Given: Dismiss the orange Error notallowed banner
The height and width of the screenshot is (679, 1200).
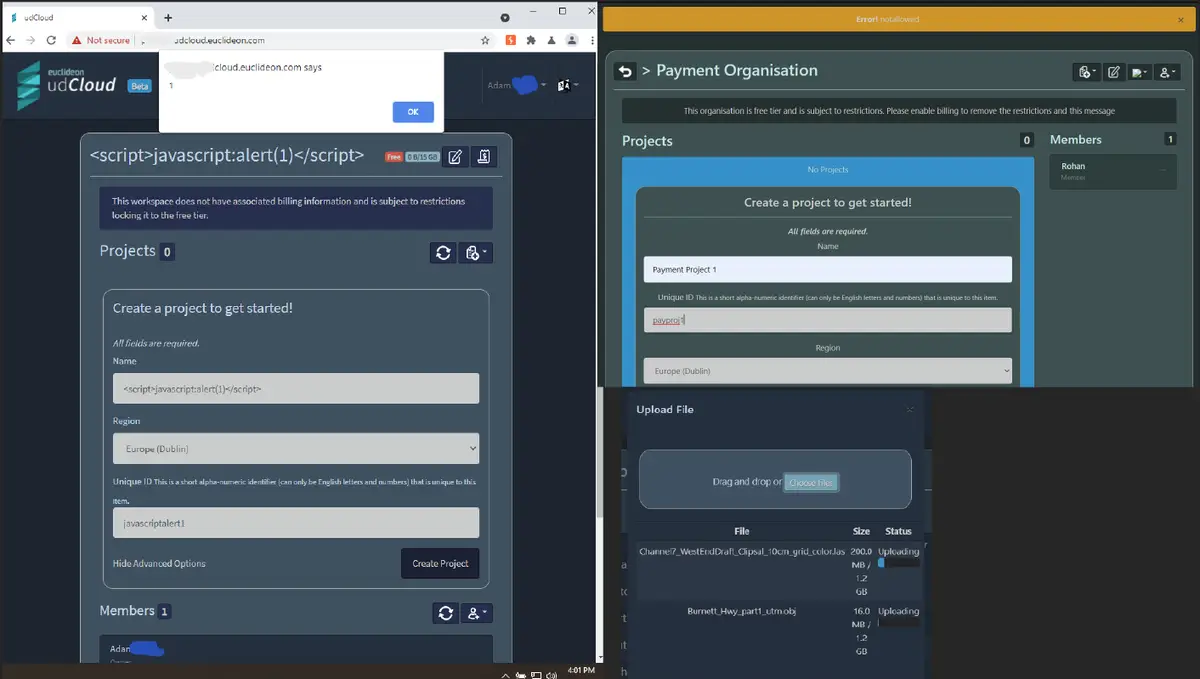Looking at the screenshot, I should (x=1180, y=20).
